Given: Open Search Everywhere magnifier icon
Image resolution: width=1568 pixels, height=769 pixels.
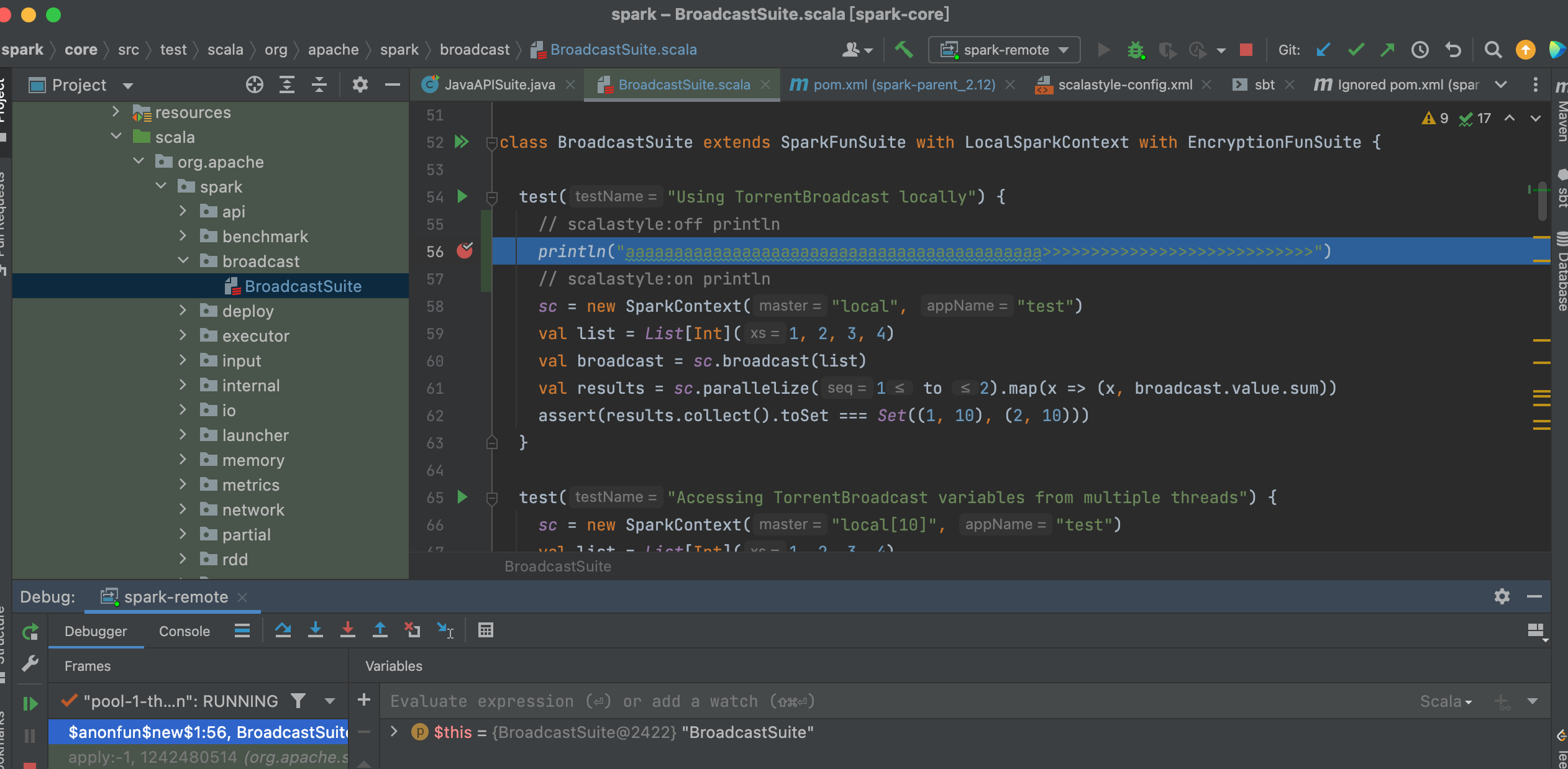Looking at the screenshot, I should click(x=1493, y=50).
